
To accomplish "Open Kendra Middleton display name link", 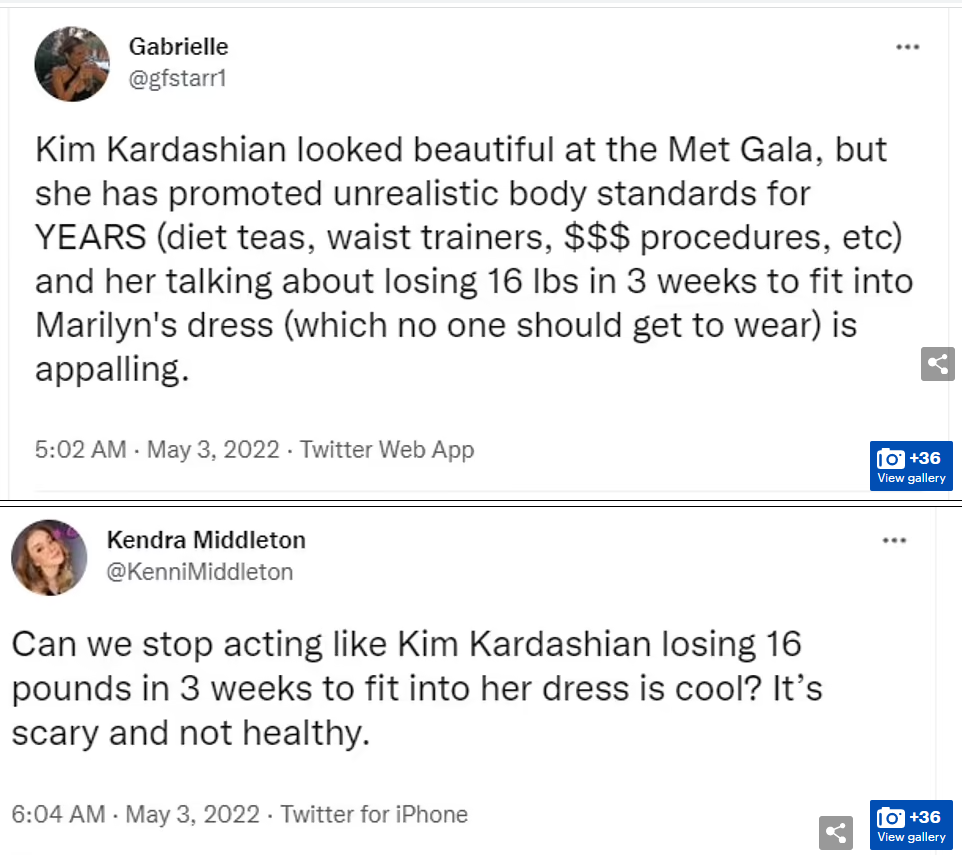I will pos(206,540).
